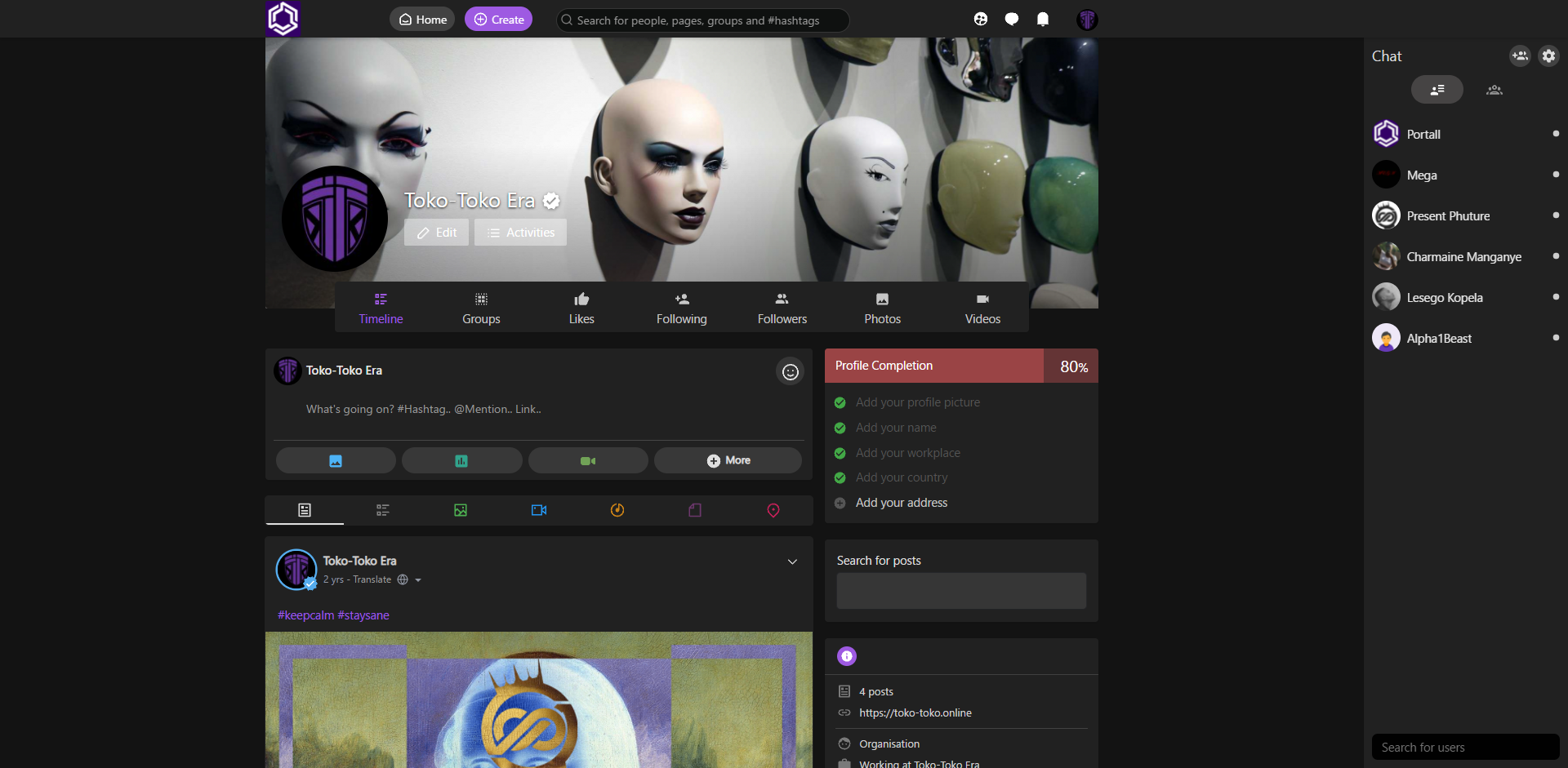Click Add your profile picture item
This screenshot has width=1568, height=768.
pyautogui.click(x=918, y=402)
